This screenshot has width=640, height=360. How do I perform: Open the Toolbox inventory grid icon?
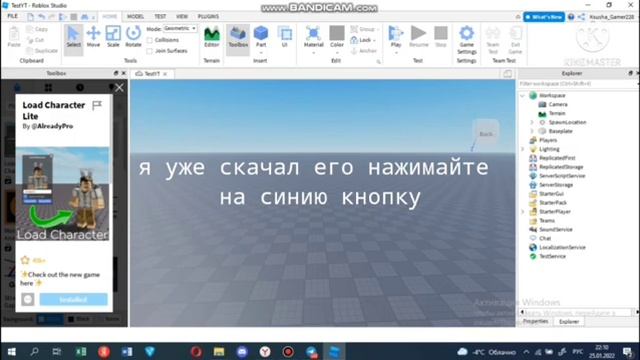coord(48,87)
